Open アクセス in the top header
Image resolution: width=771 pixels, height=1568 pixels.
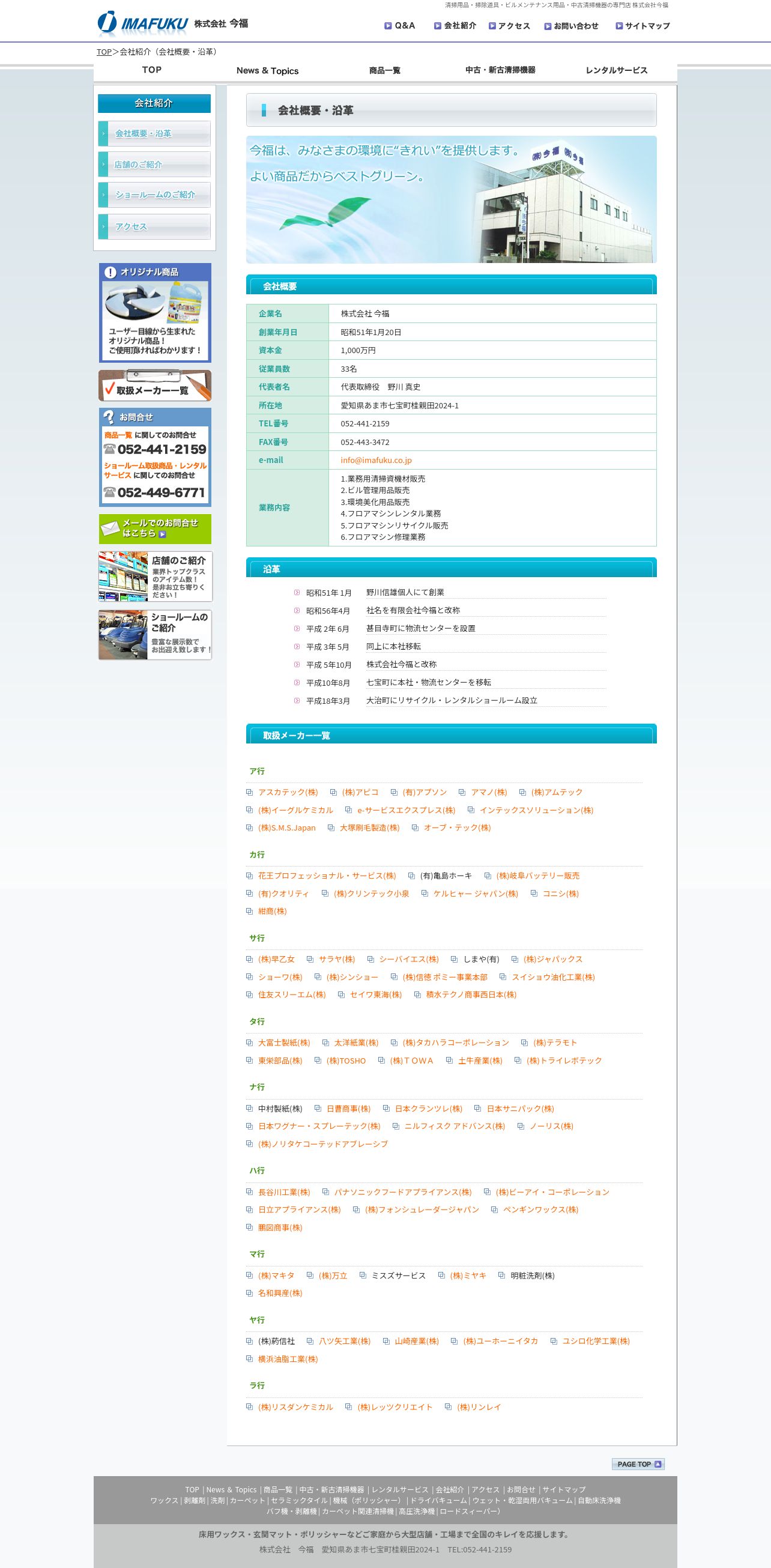tap(509, 26)
